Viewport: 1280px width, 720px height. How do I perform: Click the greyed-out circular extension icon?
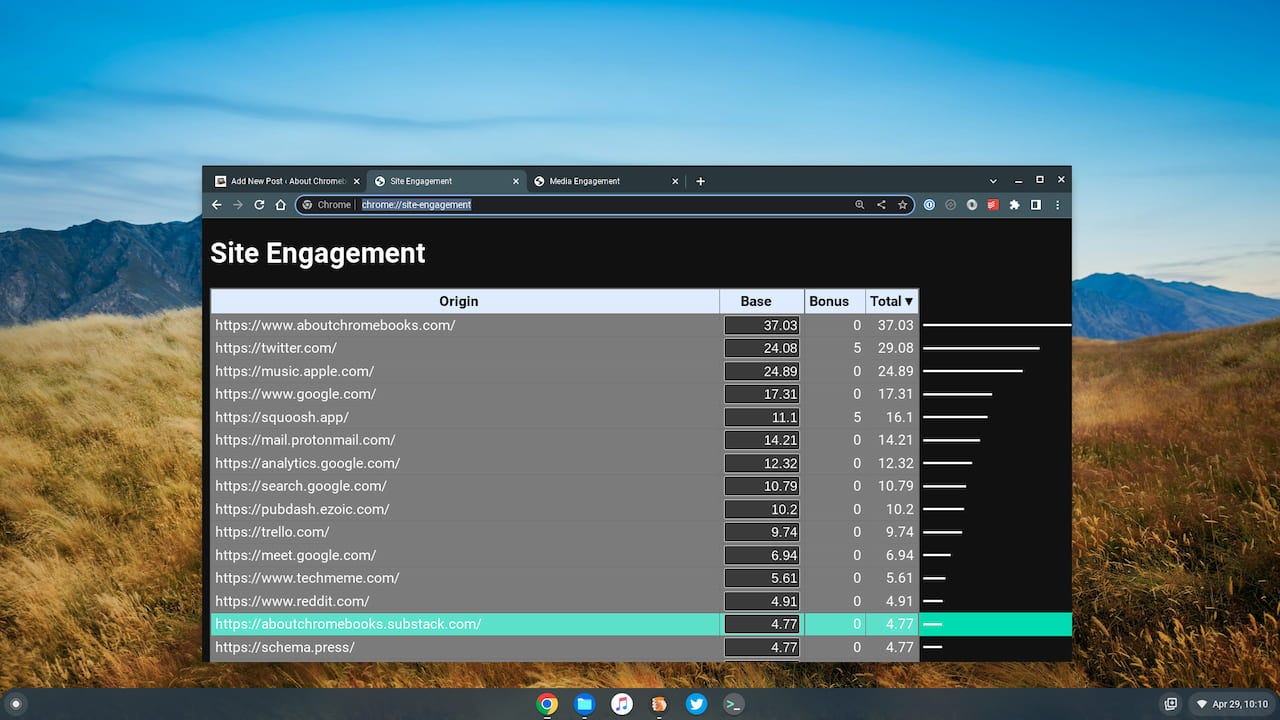pos(950,205)
